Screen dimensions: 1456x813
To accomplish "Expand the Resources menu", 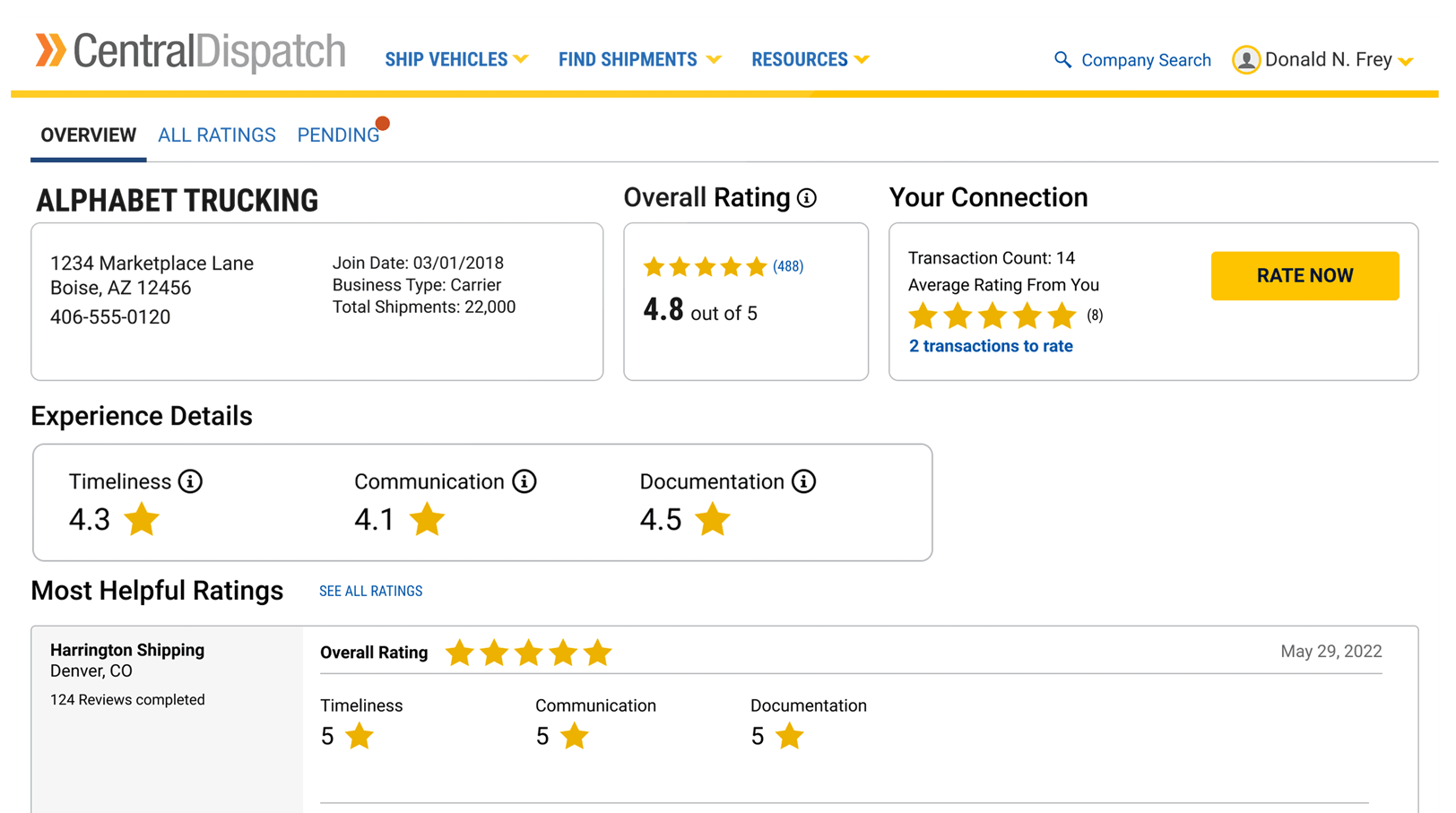I will (x=810, y=60).
